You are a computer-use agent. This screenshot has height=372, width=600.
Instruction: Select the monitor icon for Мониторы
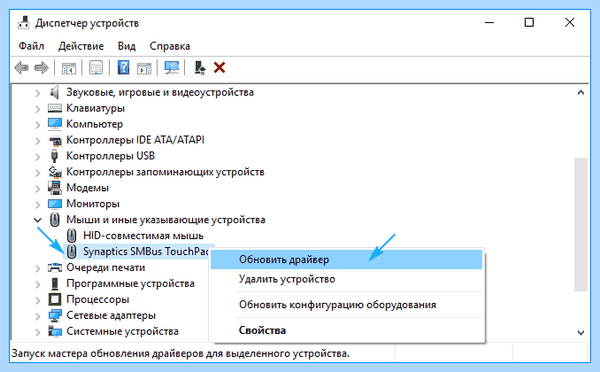coord(55,204)
